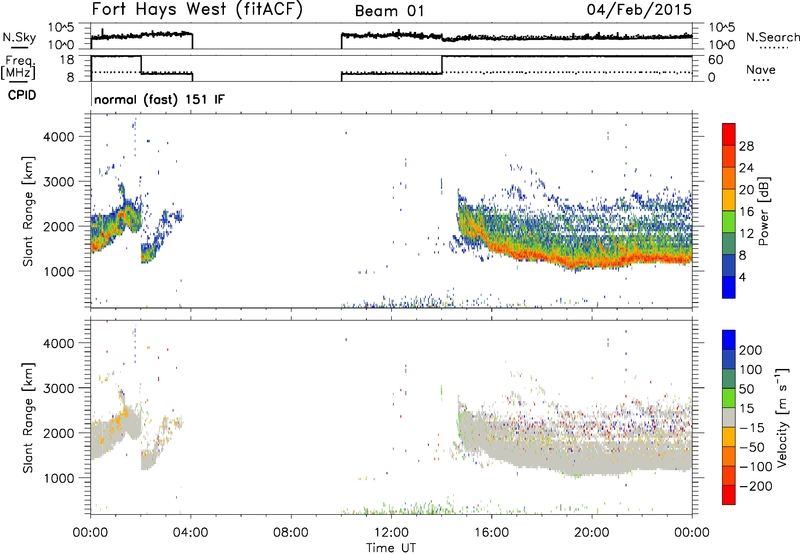Select the '-200' label on velocity colorbar
Screen dimensions: 800x554
pos(756,486)
